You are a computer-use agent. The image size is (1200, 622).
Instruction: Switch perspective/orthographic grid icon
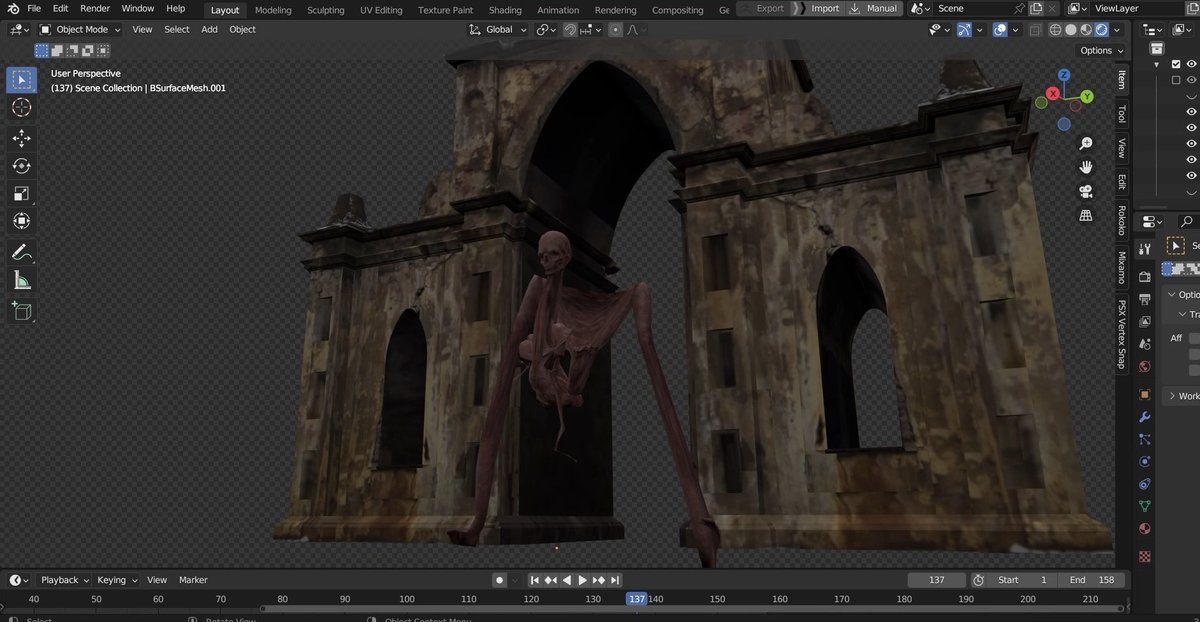[1086, 215]
